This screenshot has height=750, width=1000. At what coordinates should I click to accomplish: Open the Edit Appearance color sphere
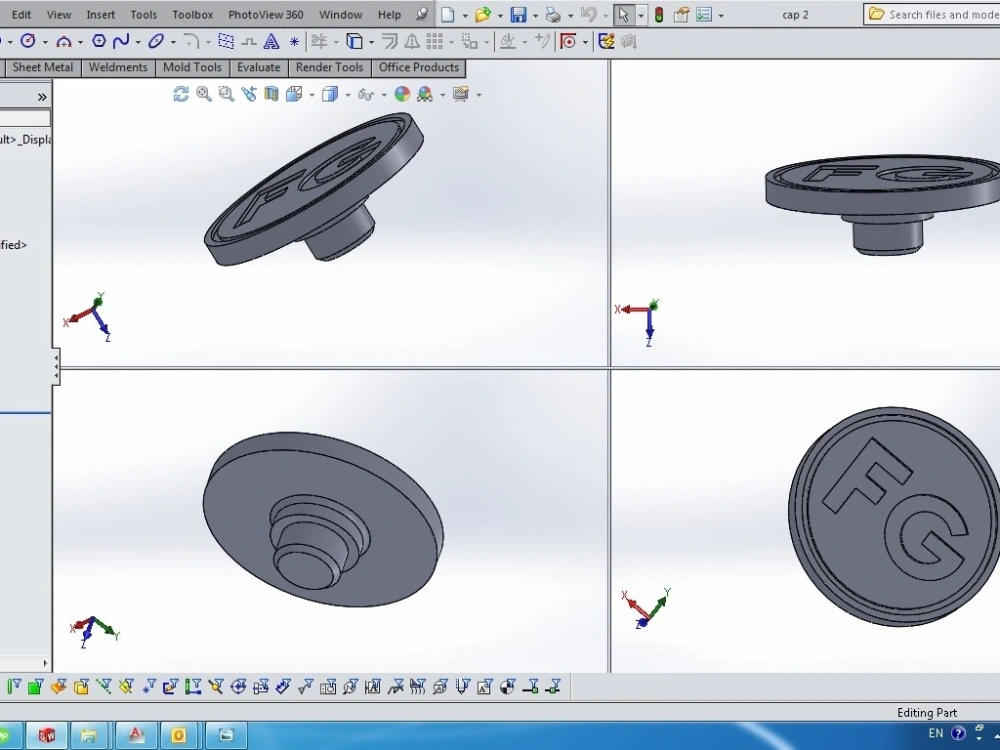402,94
